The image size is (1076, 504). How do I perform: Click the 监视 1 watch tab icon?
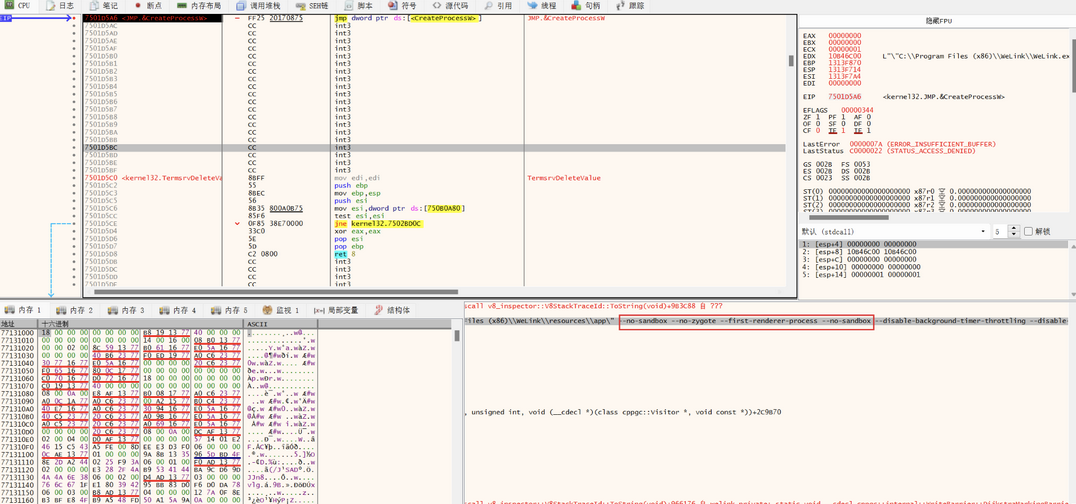268,310
